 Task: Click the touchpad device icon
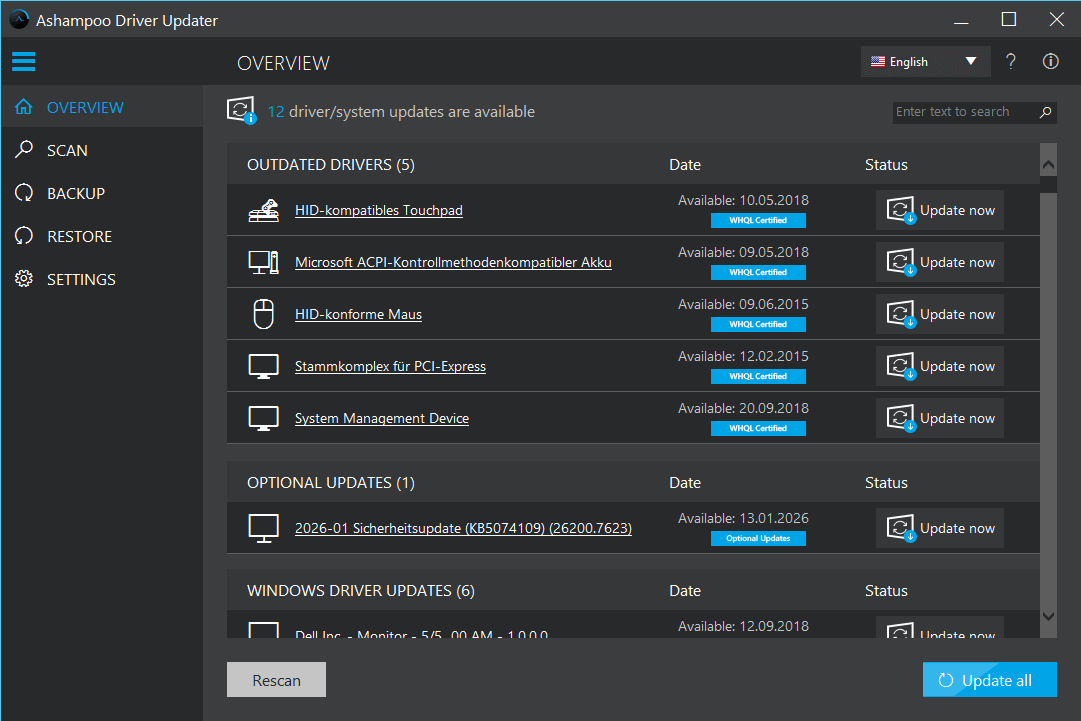click(x=263, y=211)
